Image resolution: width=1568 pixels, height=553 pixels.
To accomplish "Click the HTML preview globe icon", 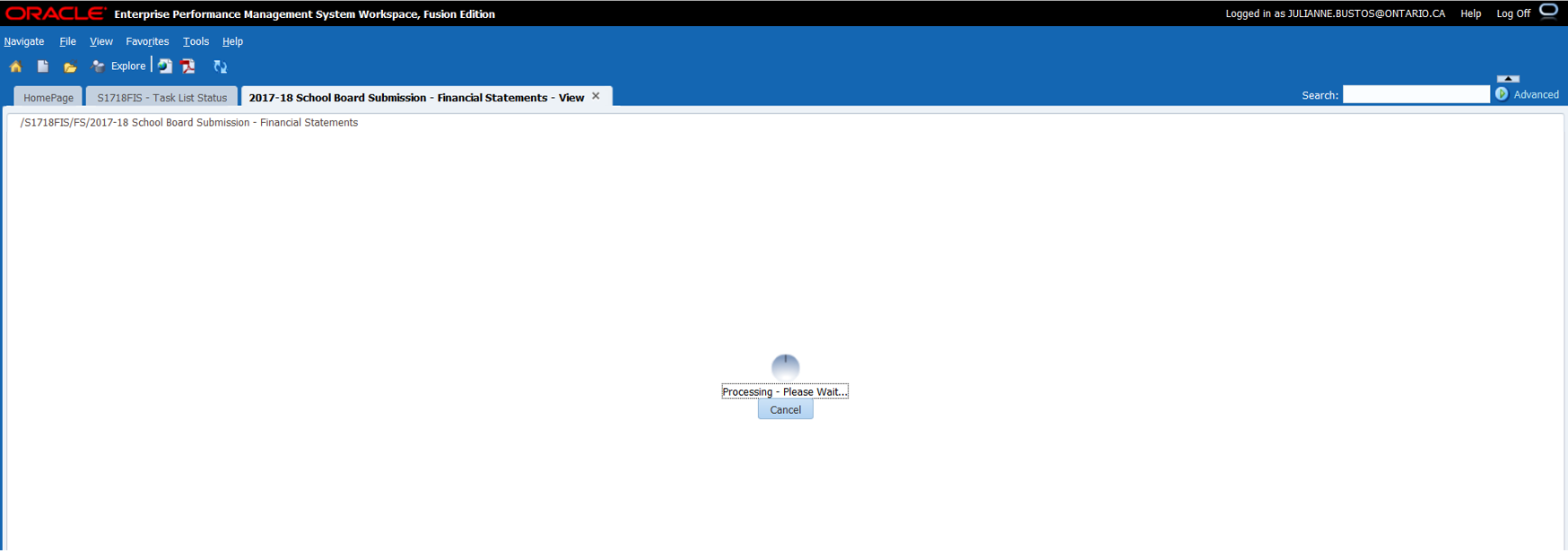I will [x=165, y=66].
